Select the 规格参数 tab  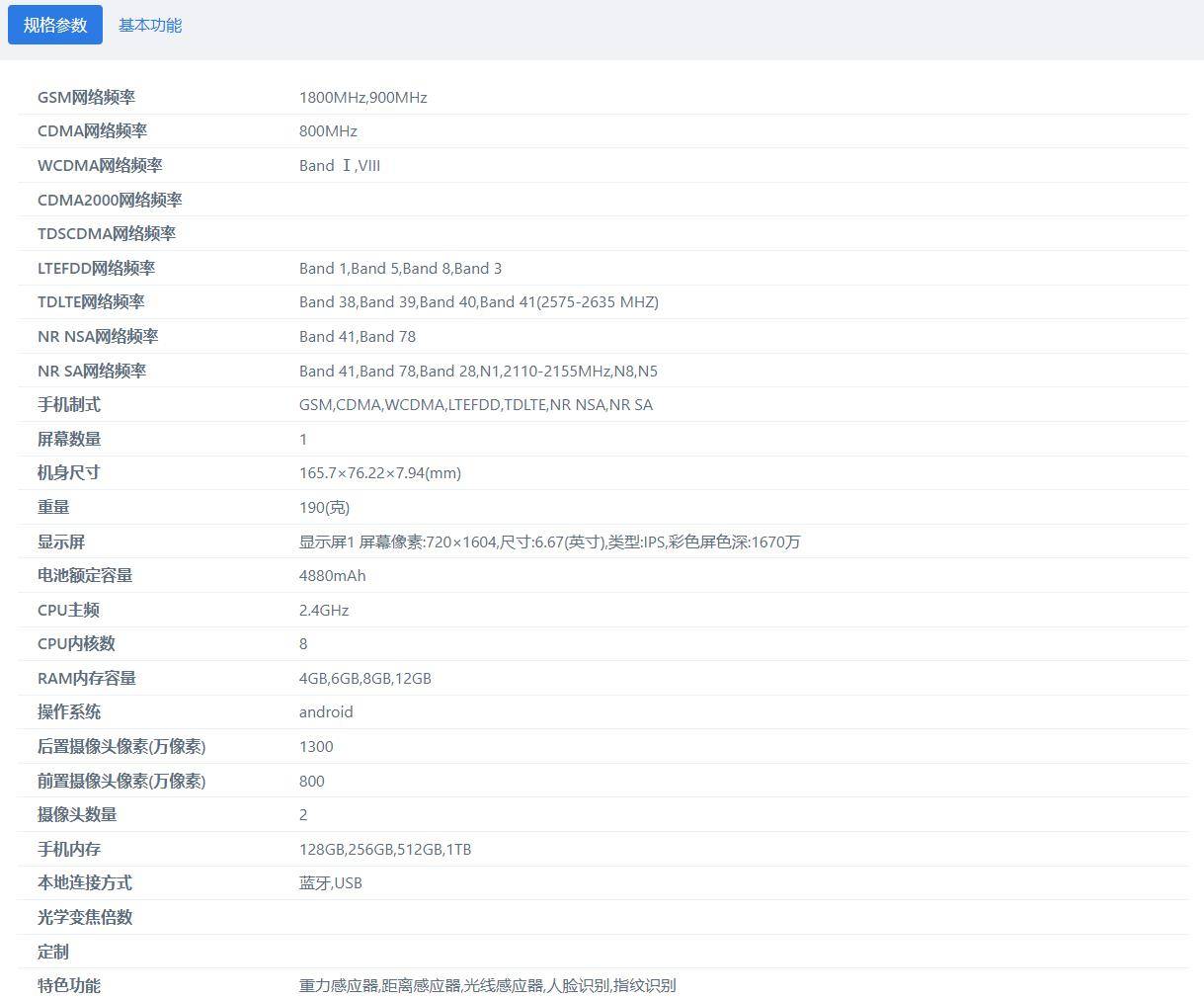pyautogui.click(x=55, y=25)
